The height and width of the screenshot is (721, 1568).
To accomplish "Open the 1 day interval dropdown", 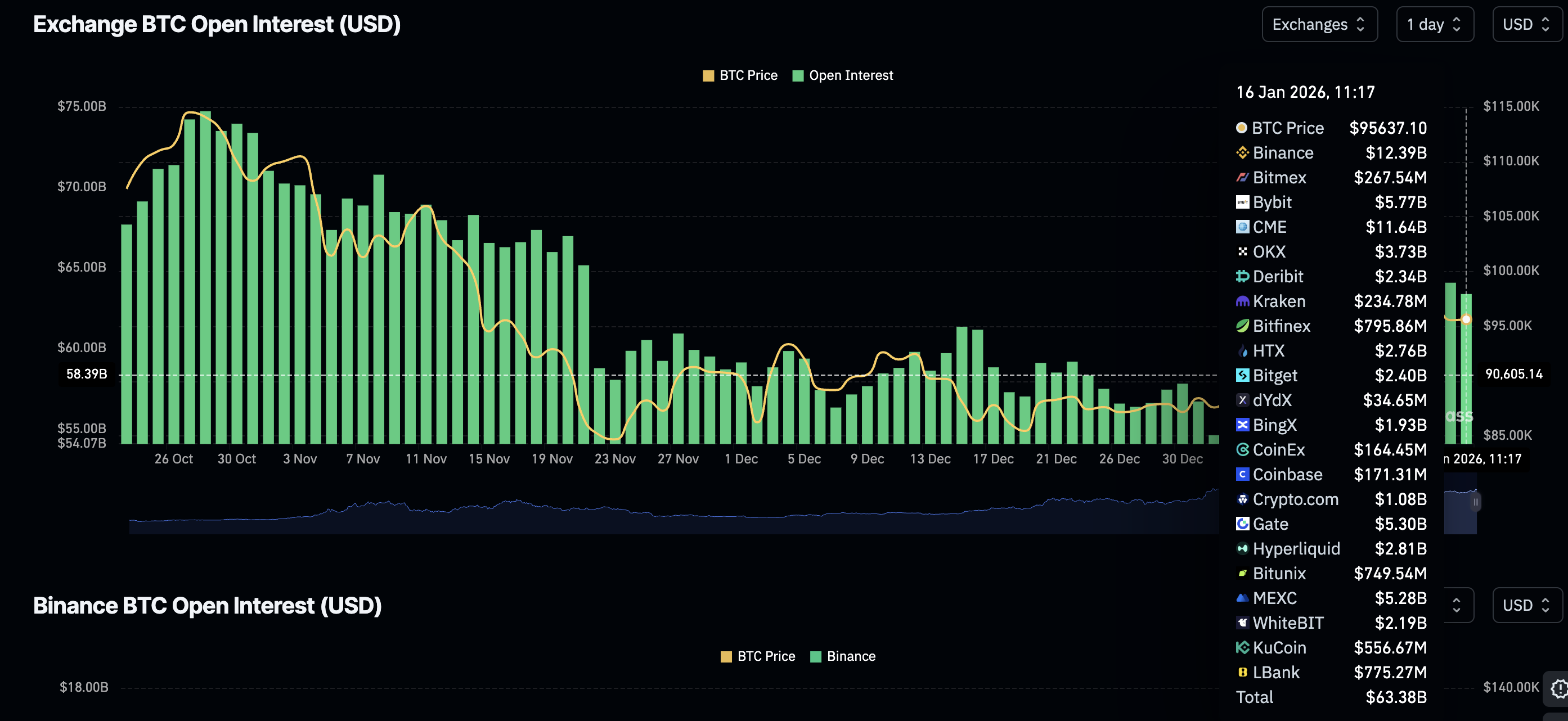I will tap(1435, 24).
